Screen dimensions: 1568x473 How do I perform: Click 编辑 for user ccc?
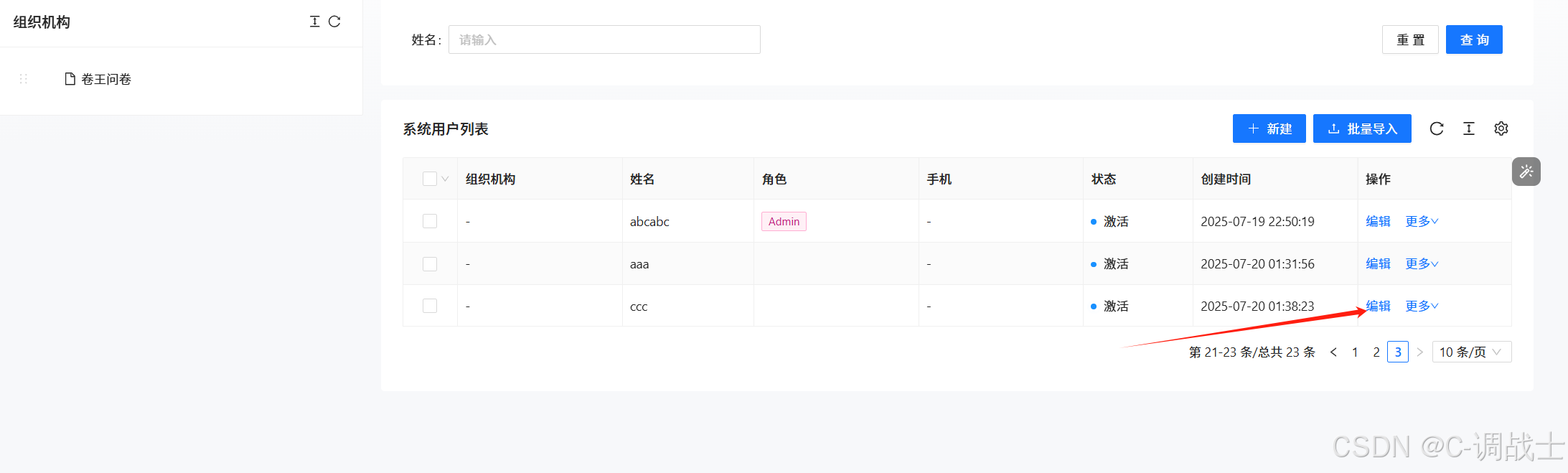click(x=1378, y=306)
